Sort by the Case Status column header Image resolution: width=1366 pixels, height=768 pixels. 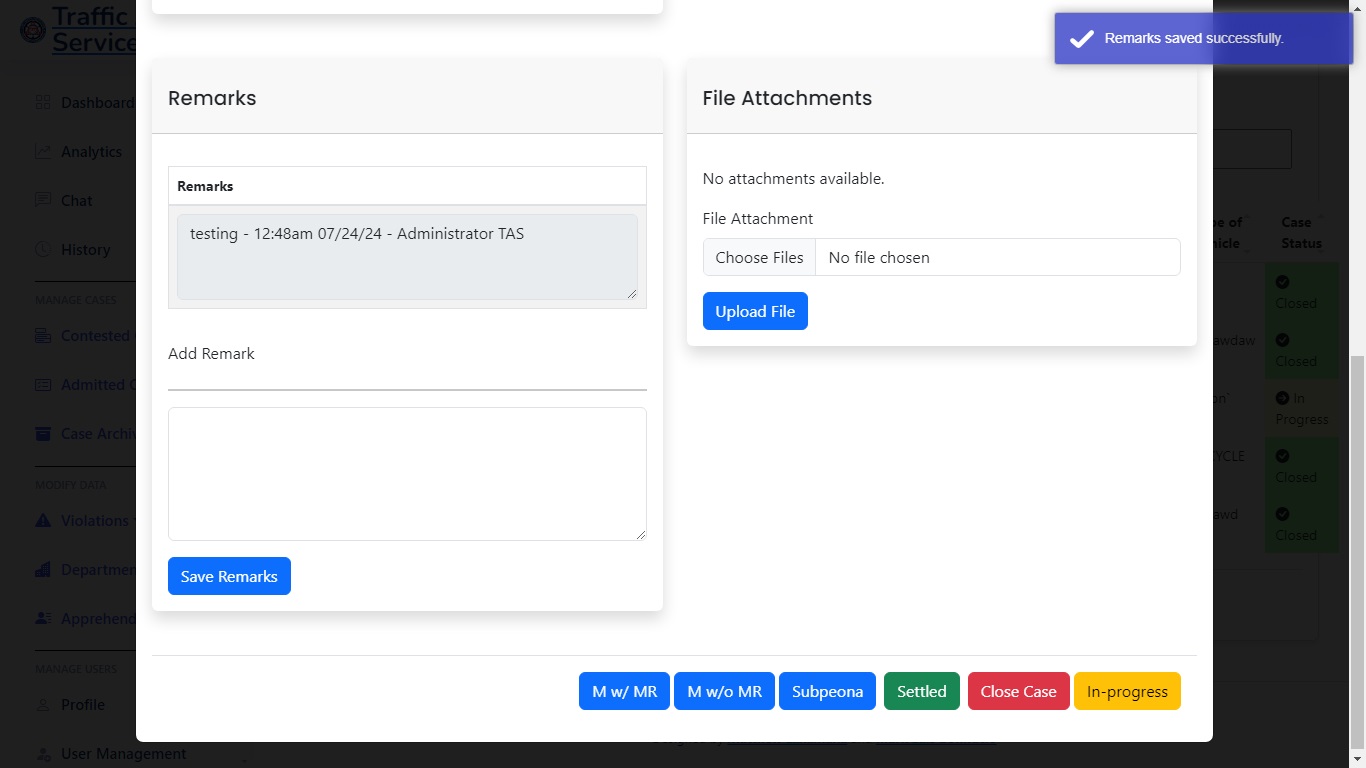click(x=1300, y=232)
